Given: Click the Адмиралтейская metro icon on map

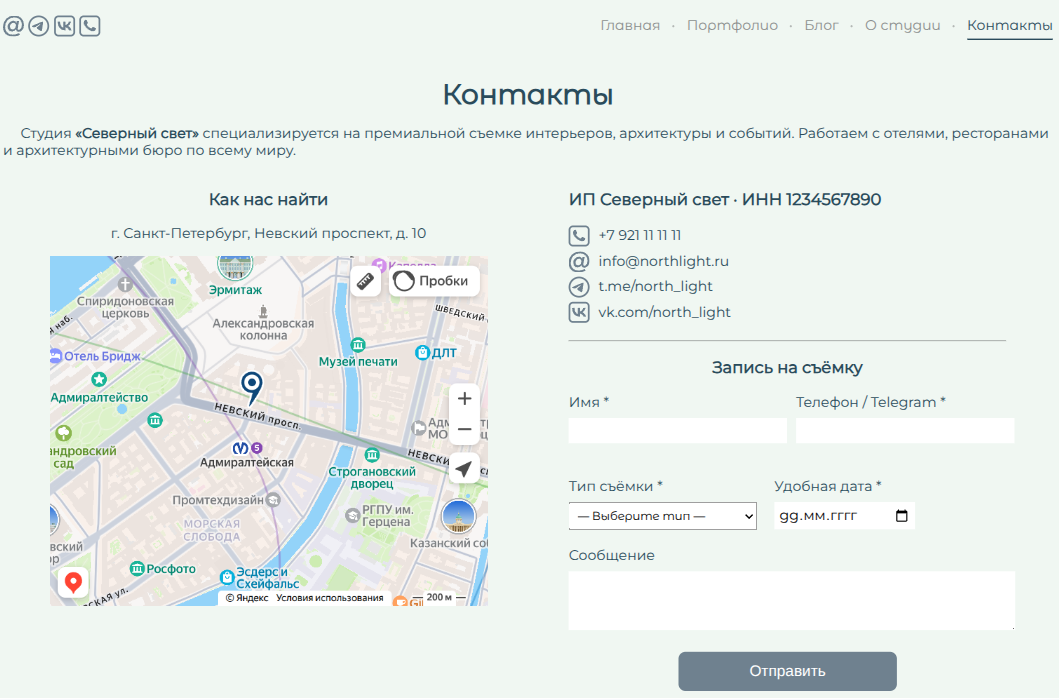Looking at the screenshot, I should (240, 448).
